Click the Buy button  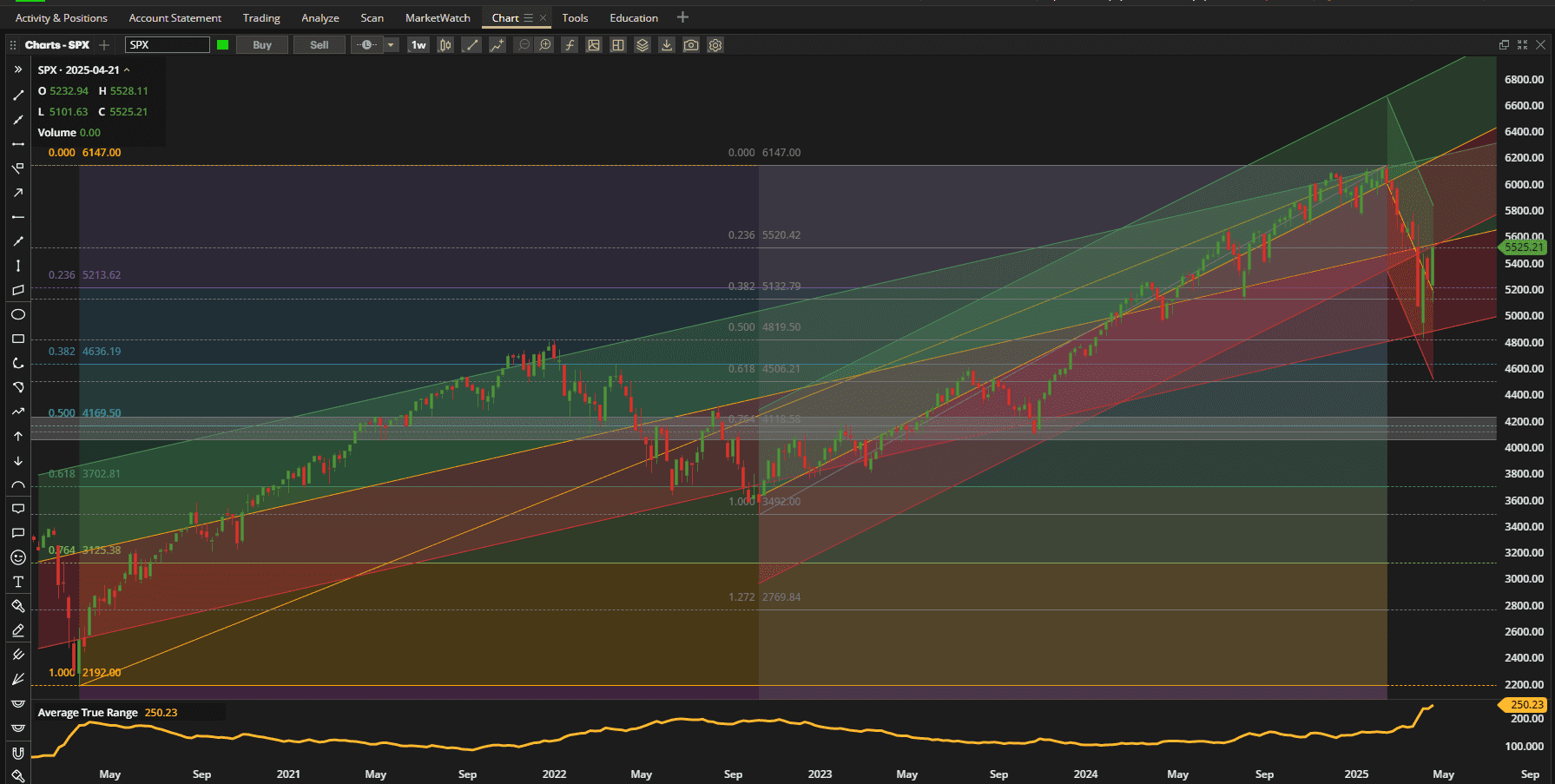point(262,45)
